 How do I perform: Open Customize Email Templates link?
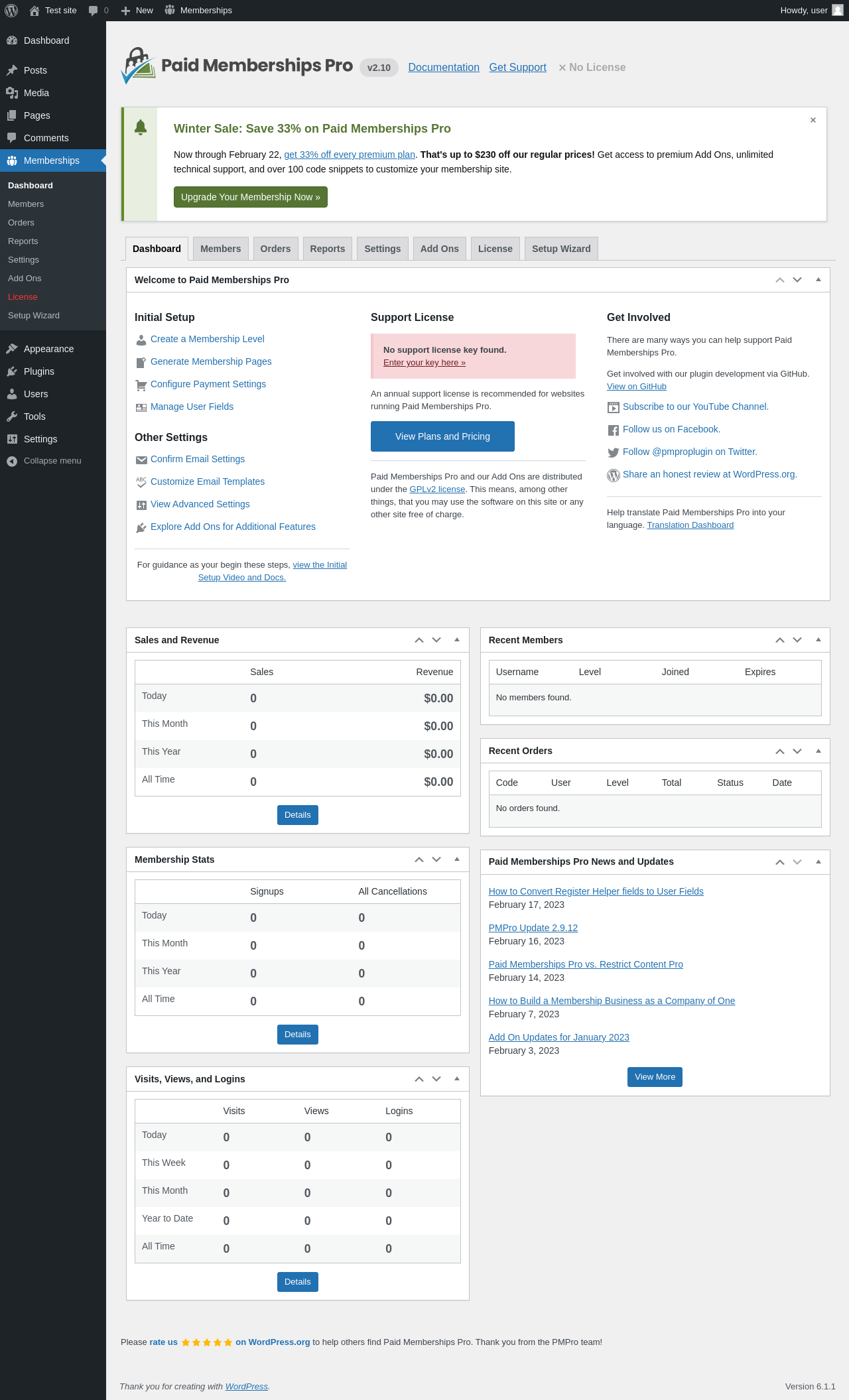[208, 481]
